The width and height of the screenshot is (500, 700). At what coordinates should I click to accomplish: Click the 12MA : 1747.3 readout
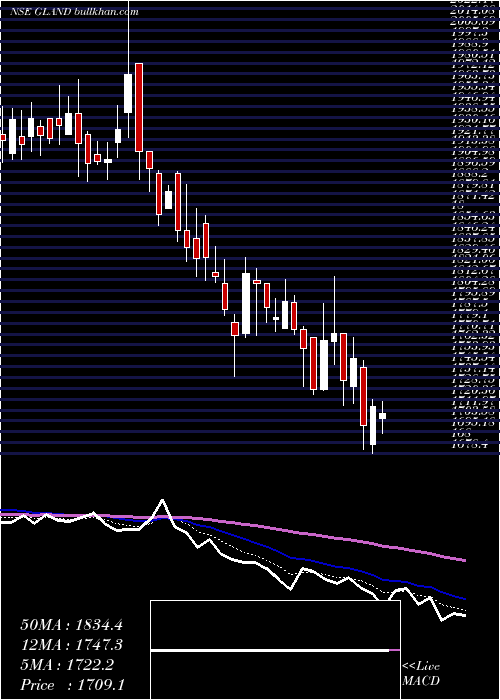coord(71,645)
